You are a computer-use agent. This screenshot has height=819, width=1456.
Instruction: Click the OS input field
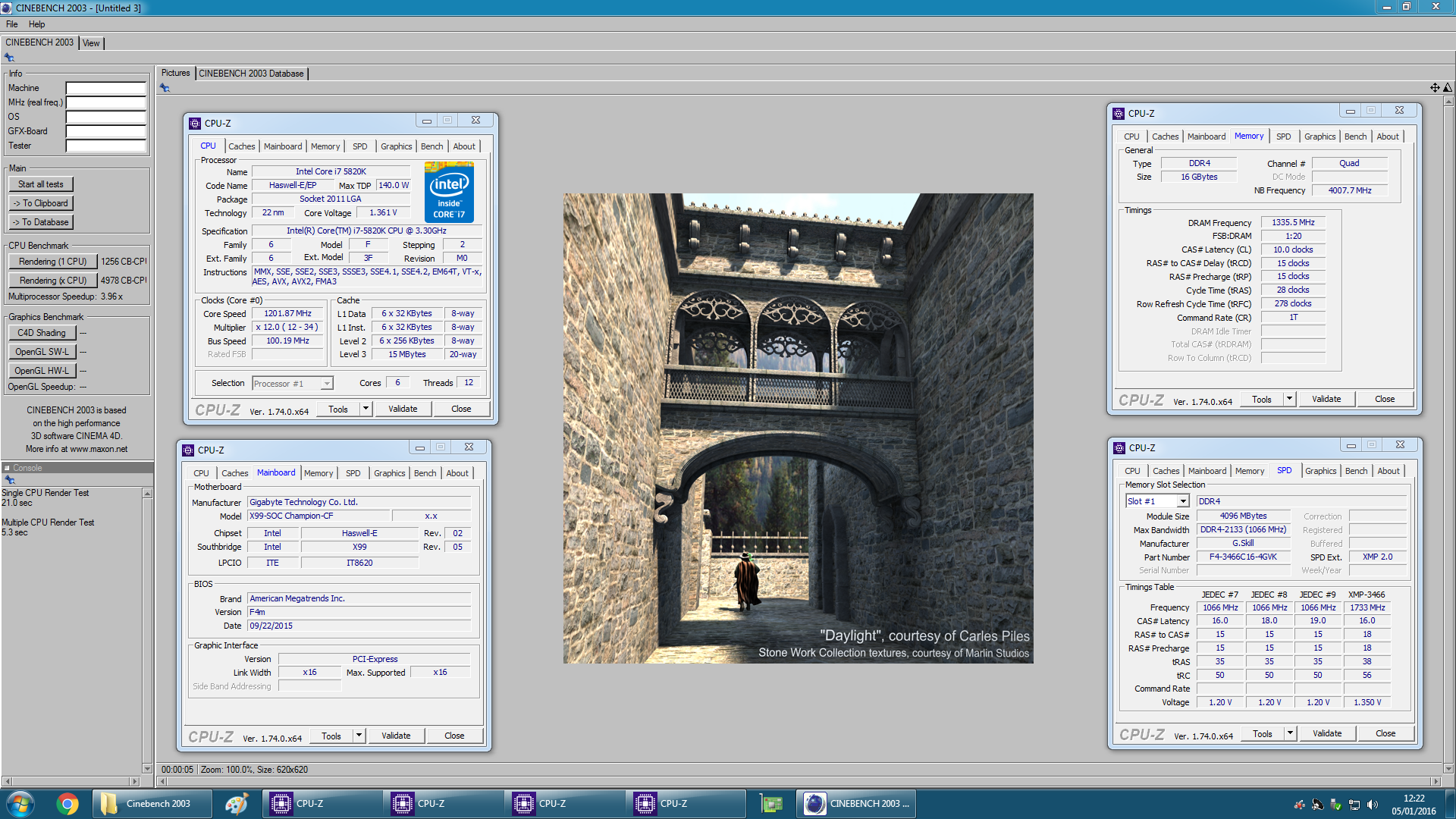[105, 117]
